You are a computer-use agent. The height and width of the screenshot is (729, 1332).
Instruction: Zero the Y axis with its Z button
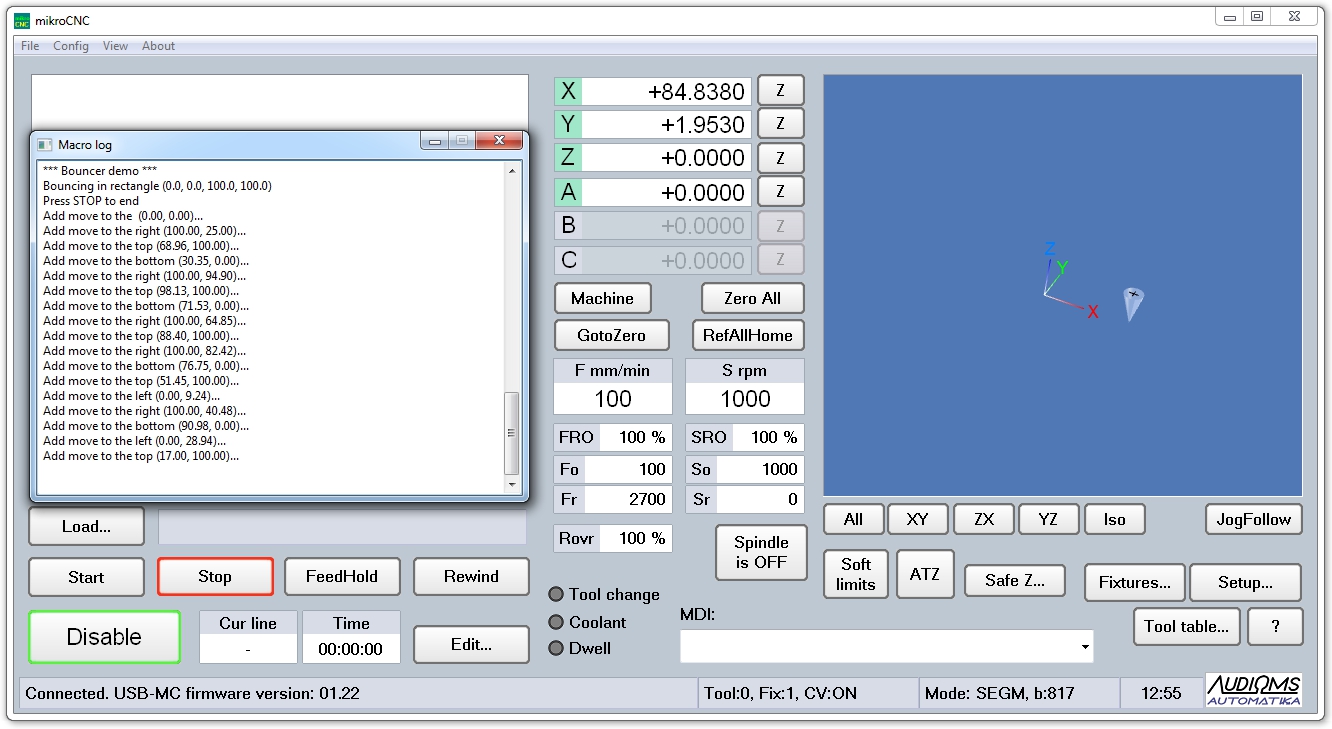(780, 124)
